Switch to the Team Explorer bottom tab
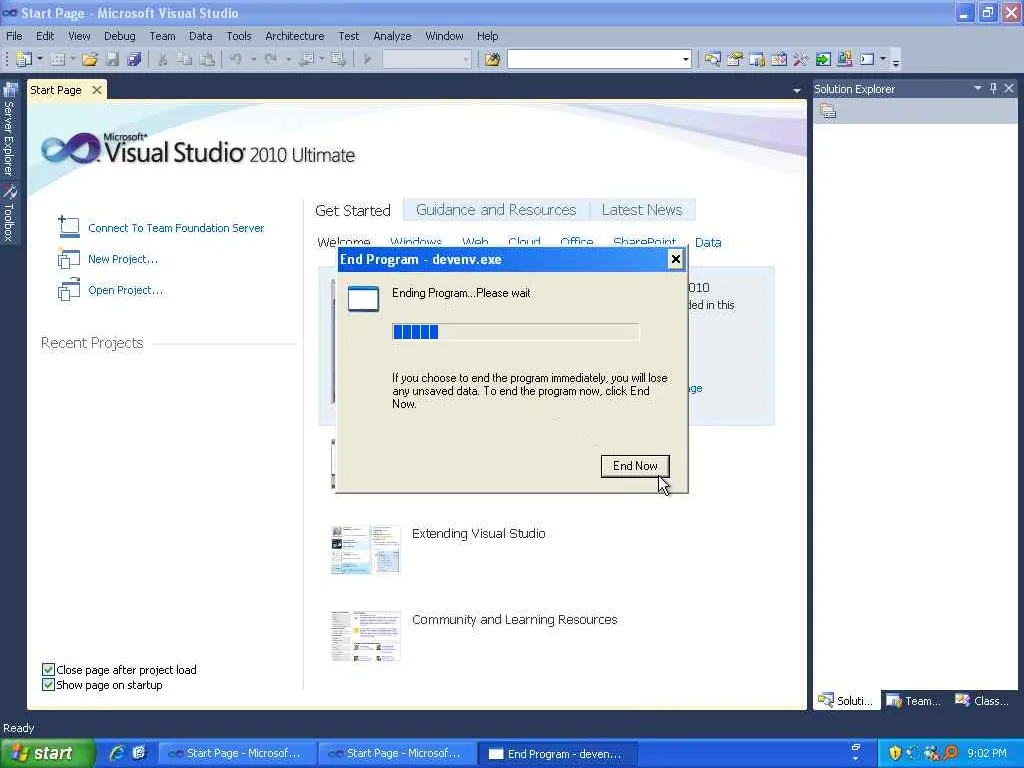This screenshot has width=1024, height=768. click(x=914, y=700)
